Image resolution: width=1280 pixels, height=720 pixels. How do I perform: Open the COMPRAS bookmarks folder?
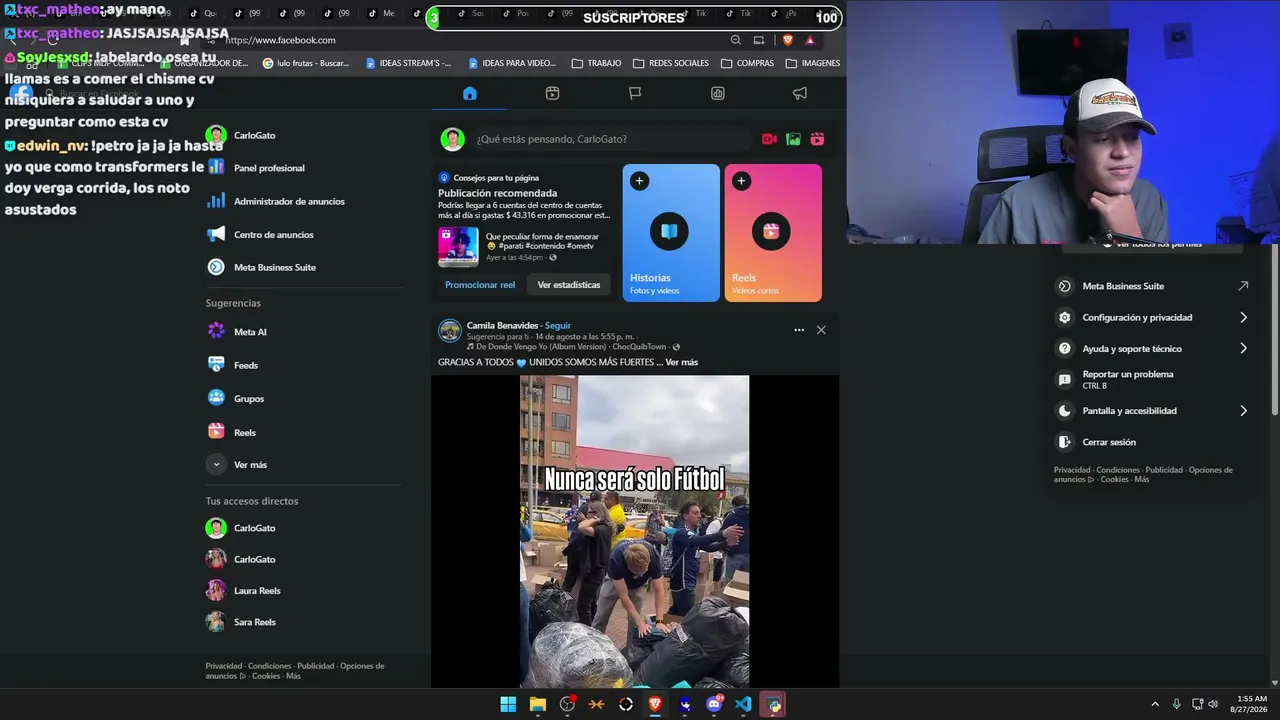point(747,63)
